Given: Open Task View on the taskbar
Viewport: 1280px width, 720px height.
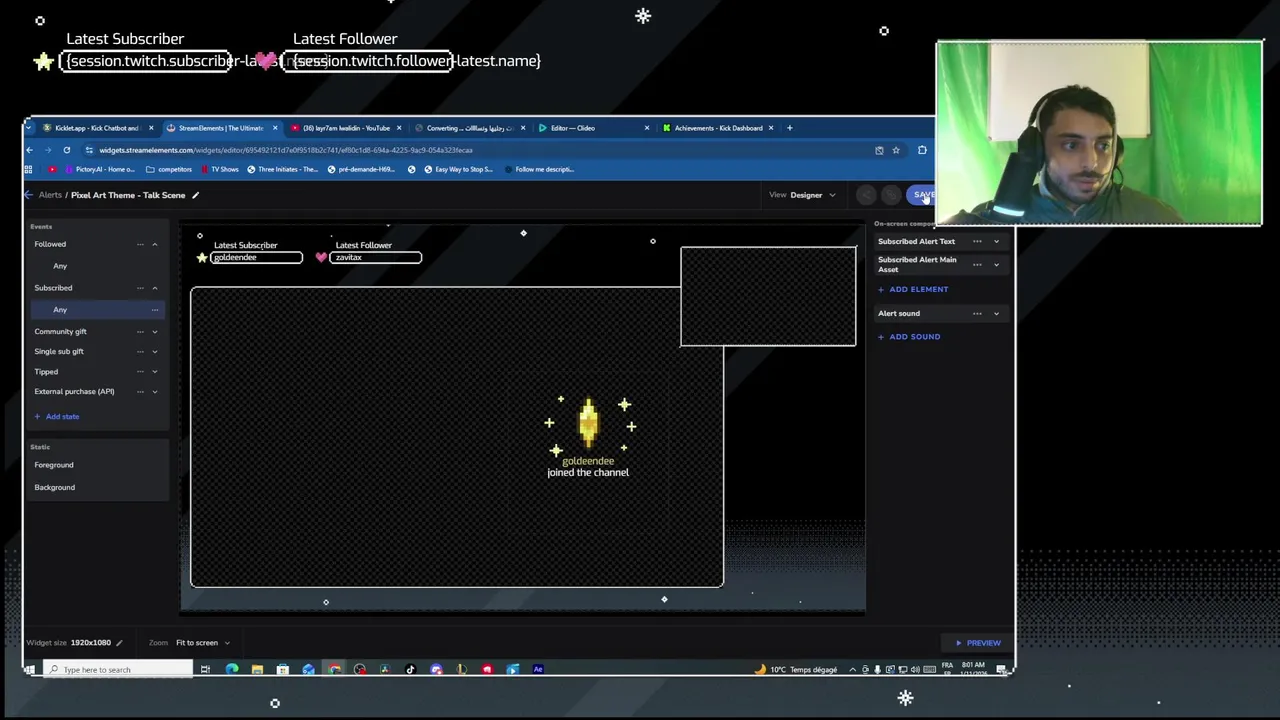Looking at the screenshot, I should coord(205,669).
